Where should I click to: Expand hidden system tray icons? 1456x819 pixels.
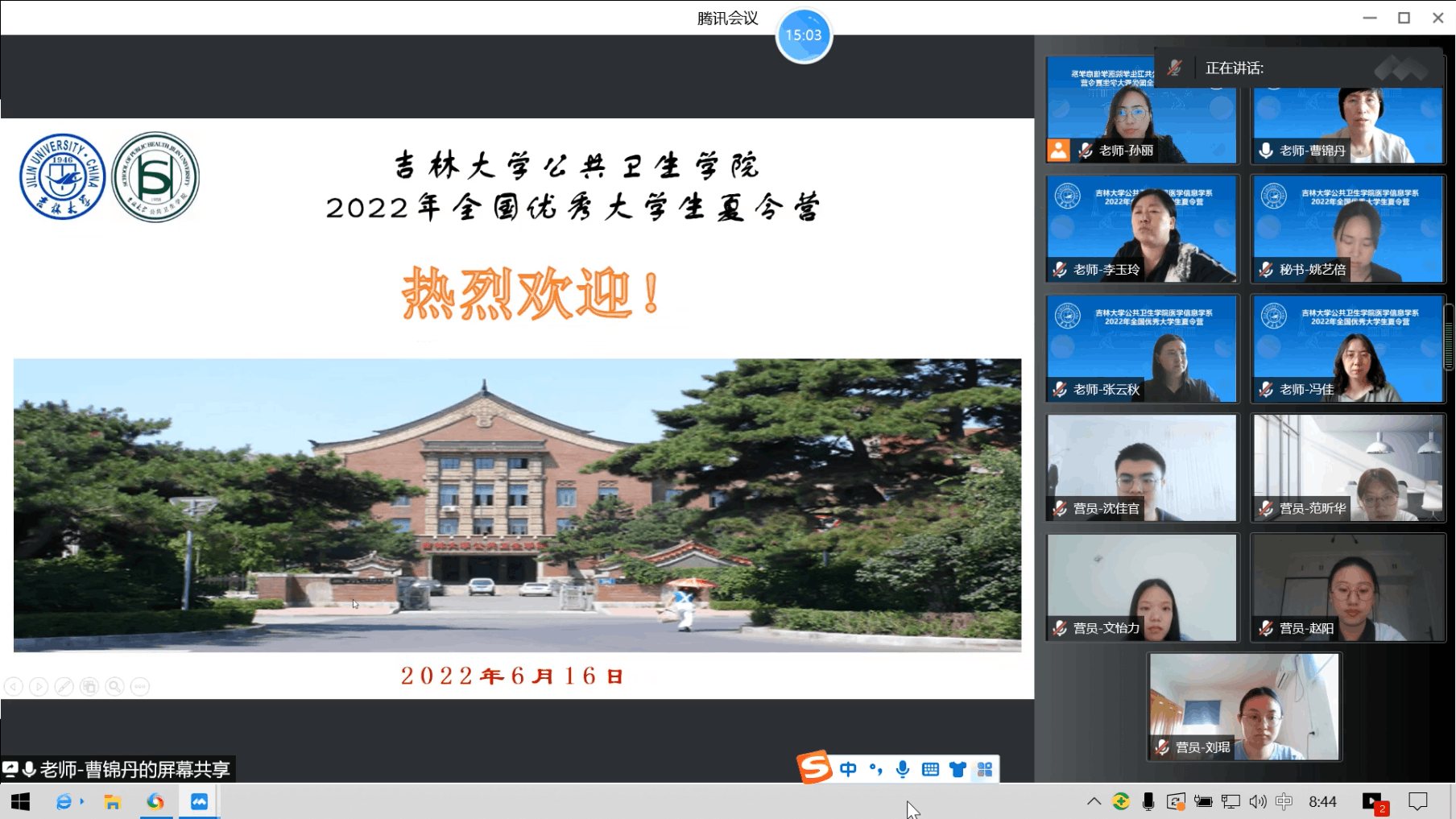1094,801
